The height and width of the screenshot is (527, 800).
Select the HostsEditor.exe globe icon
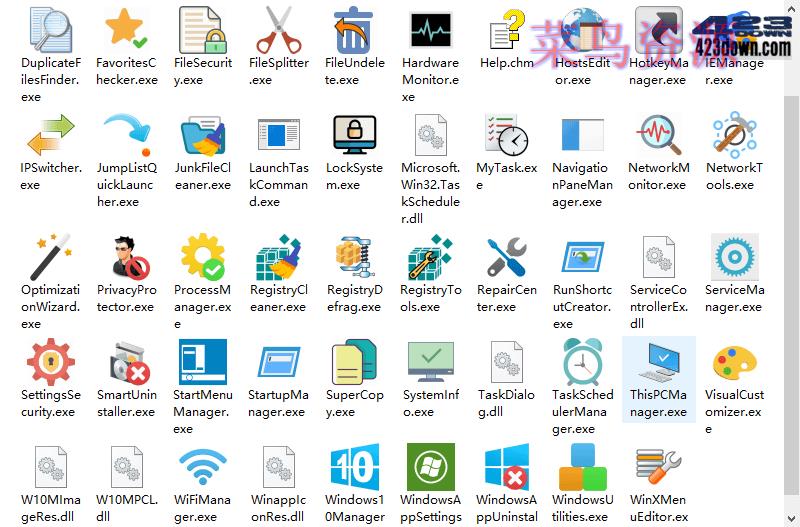[582, 30]
